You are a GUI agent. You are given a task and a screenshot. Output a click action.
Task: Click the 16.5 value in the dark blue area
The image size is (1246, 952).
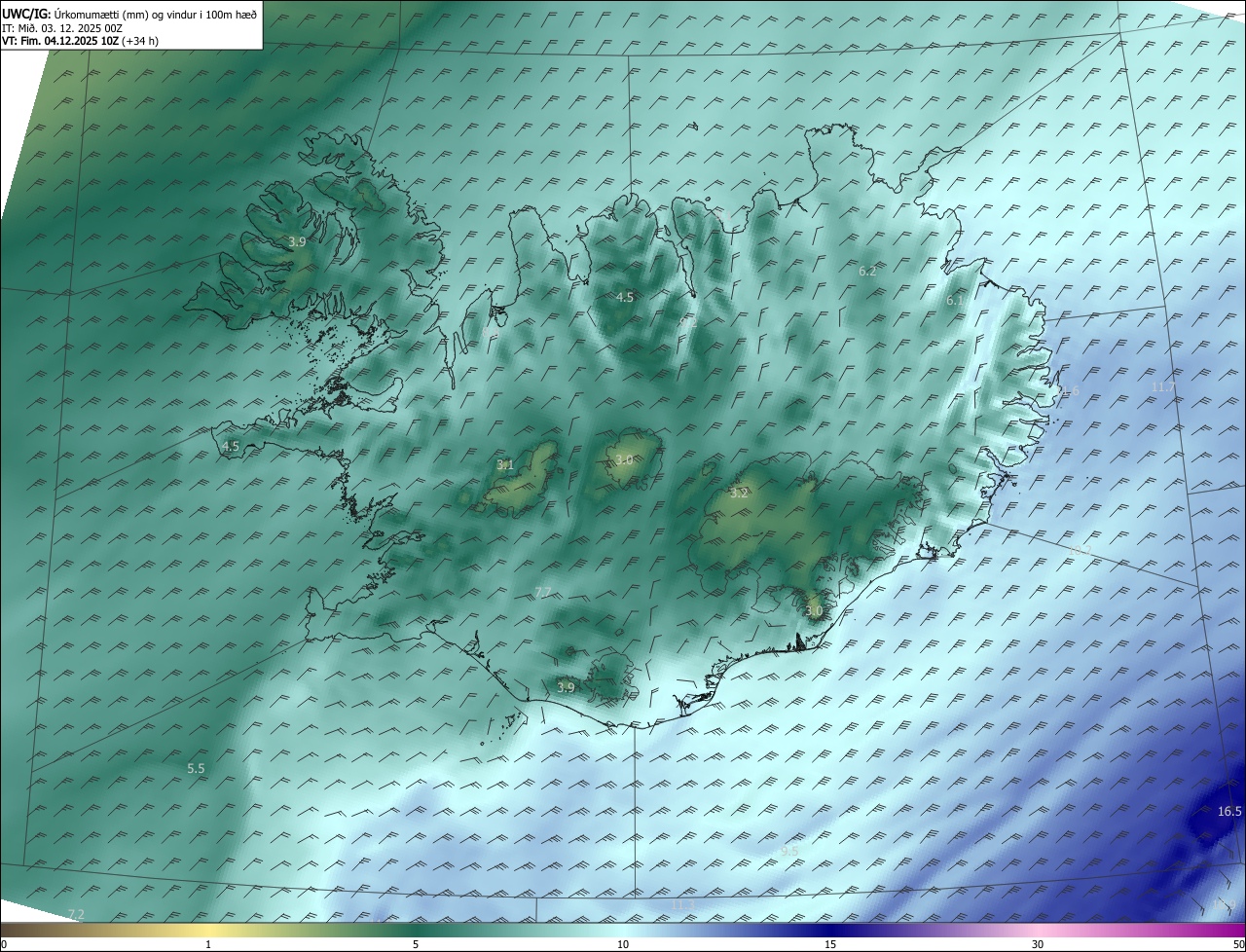pos(1229,811)
